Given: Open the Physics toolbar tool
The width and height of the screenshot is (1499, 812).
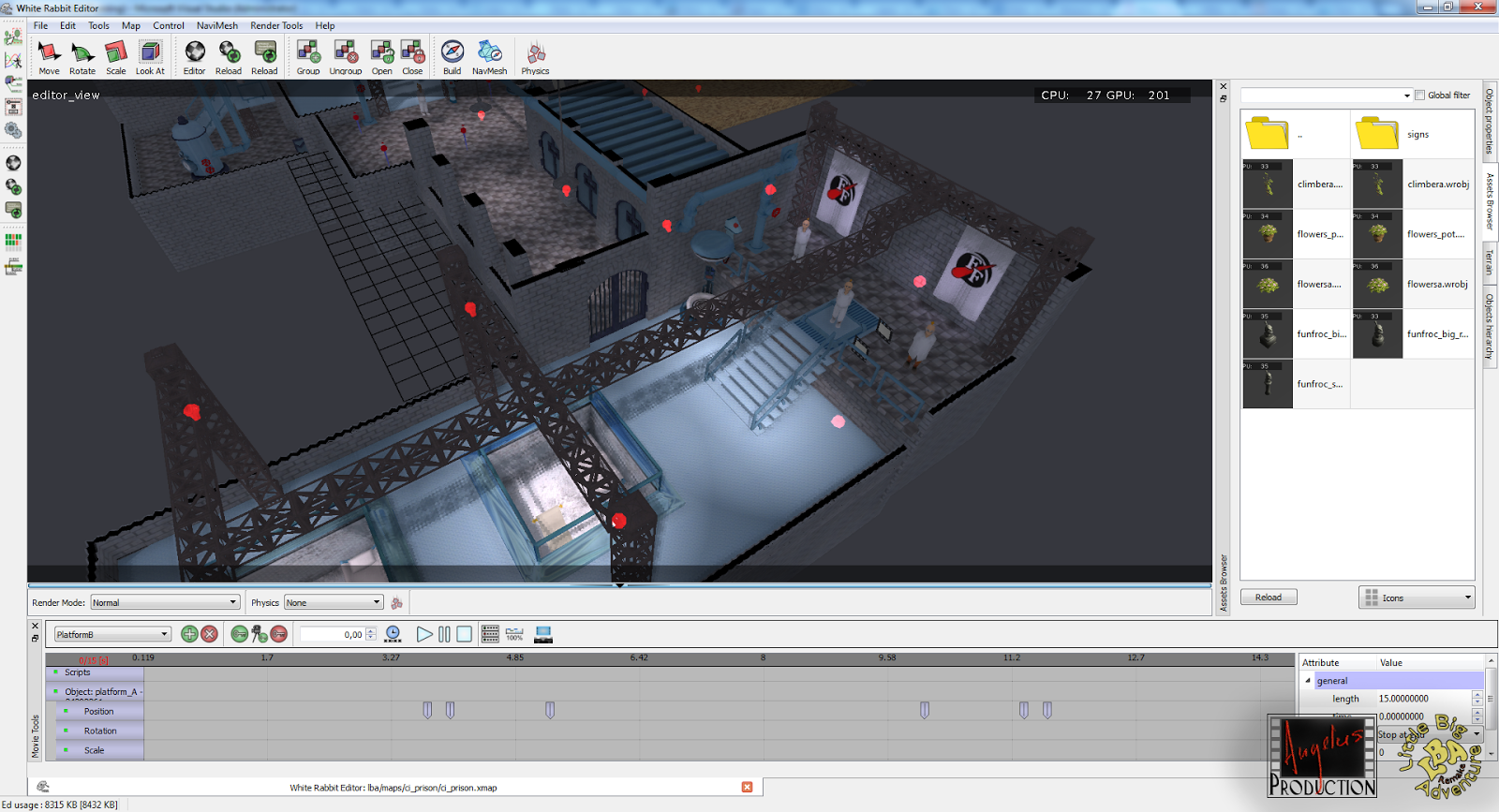Looking at the screenshot, I should [x=535, y=57].
